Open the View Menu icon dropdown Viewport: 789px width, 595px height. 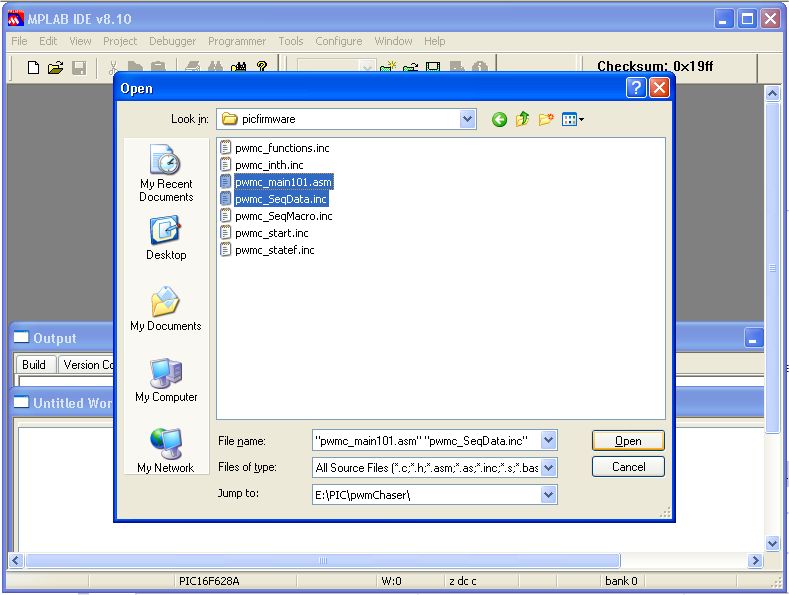(x=573, y=119)
